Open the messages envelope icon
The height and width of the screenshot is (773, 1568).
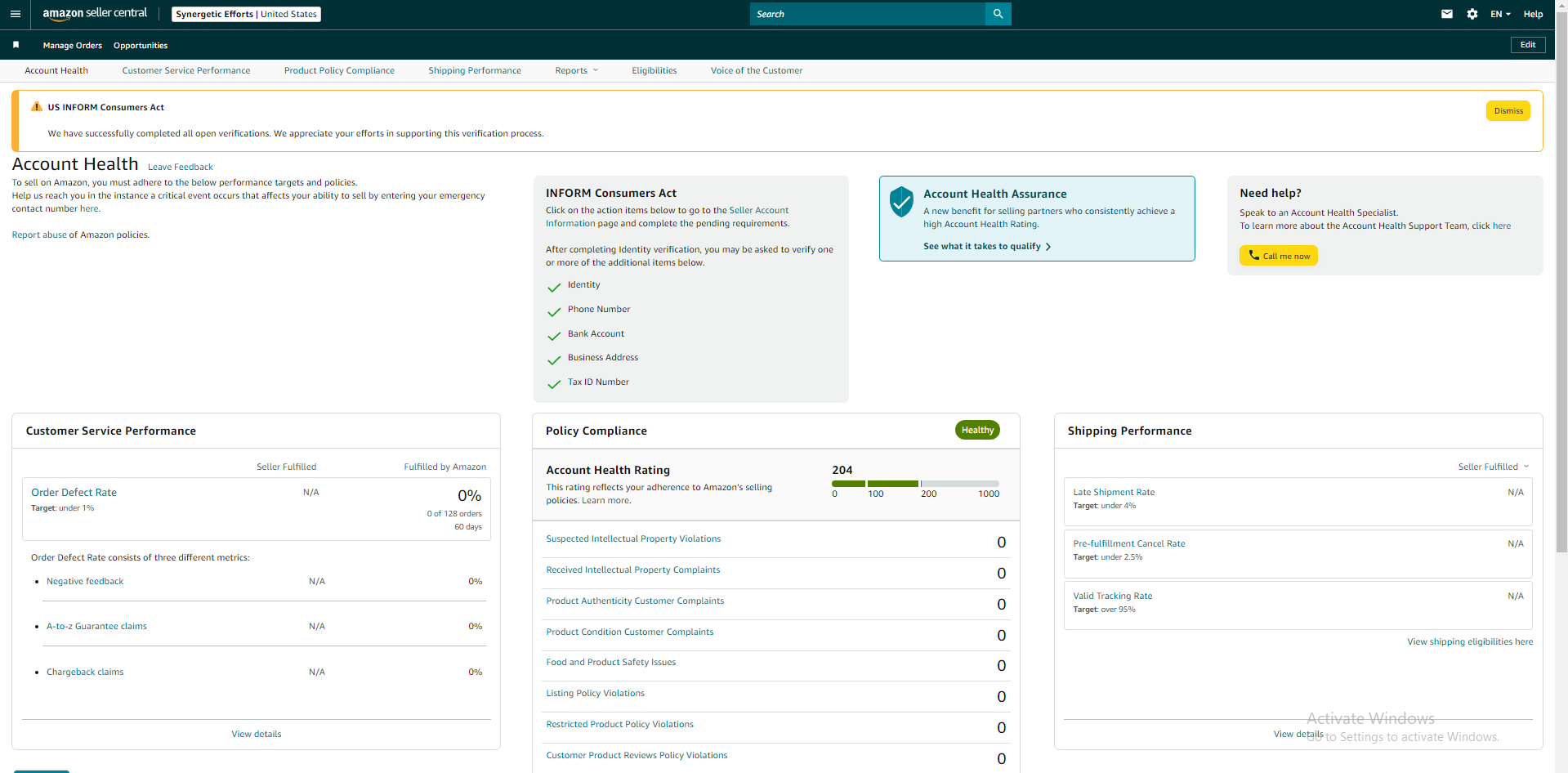(x=1447, y=14)
